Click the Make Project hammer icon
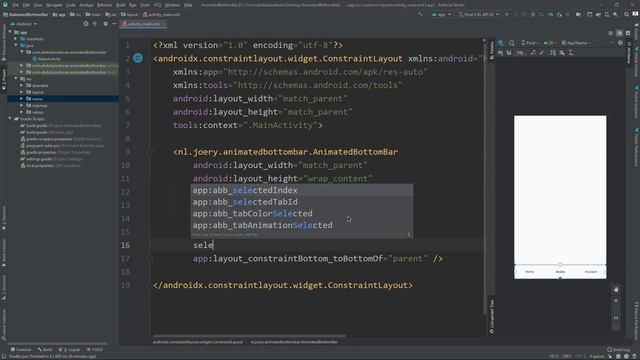 (420, 14)
